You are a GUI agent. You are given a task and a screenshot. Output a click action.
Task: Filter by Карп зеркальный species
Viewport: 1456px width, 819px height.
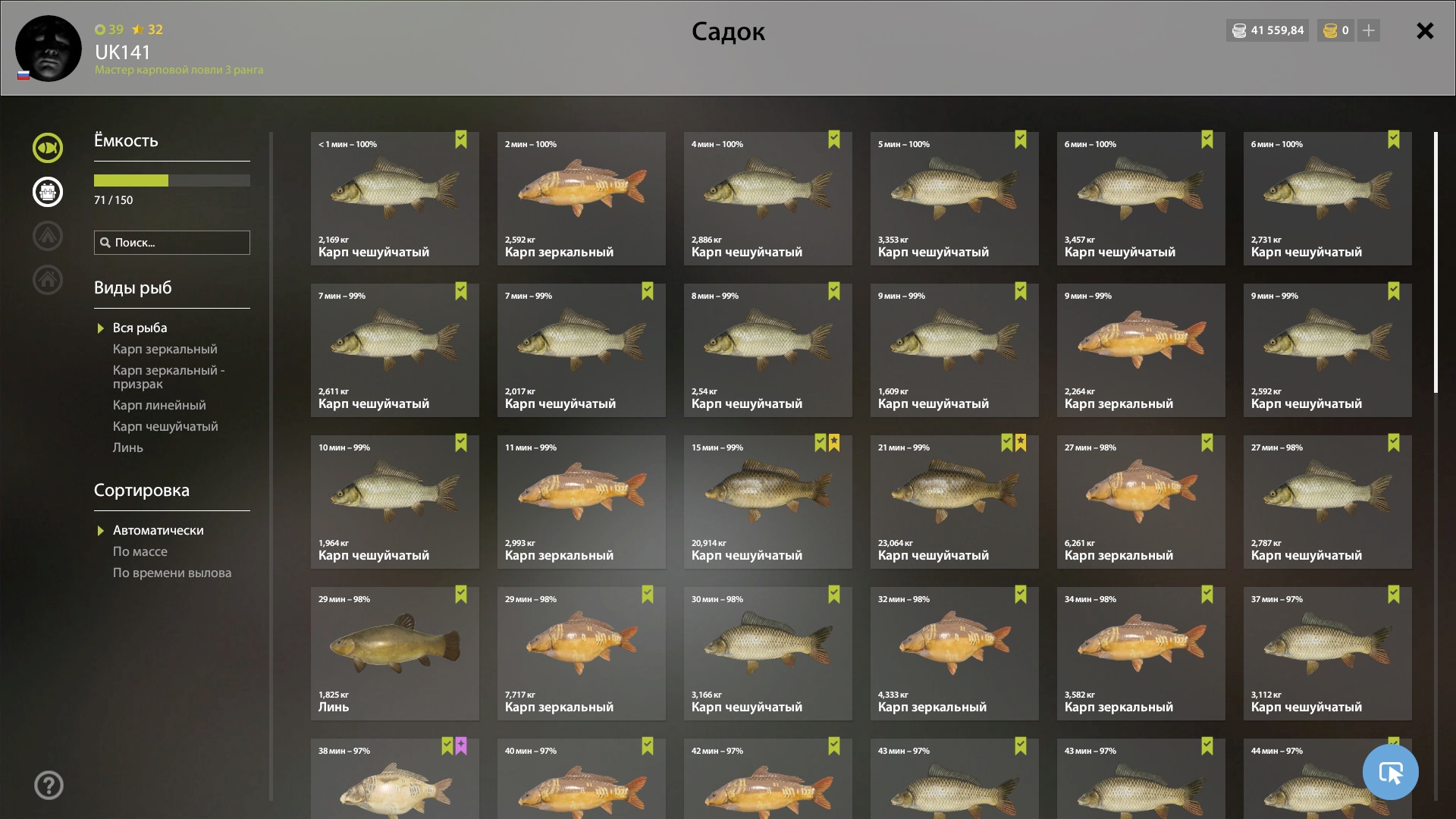165,349
